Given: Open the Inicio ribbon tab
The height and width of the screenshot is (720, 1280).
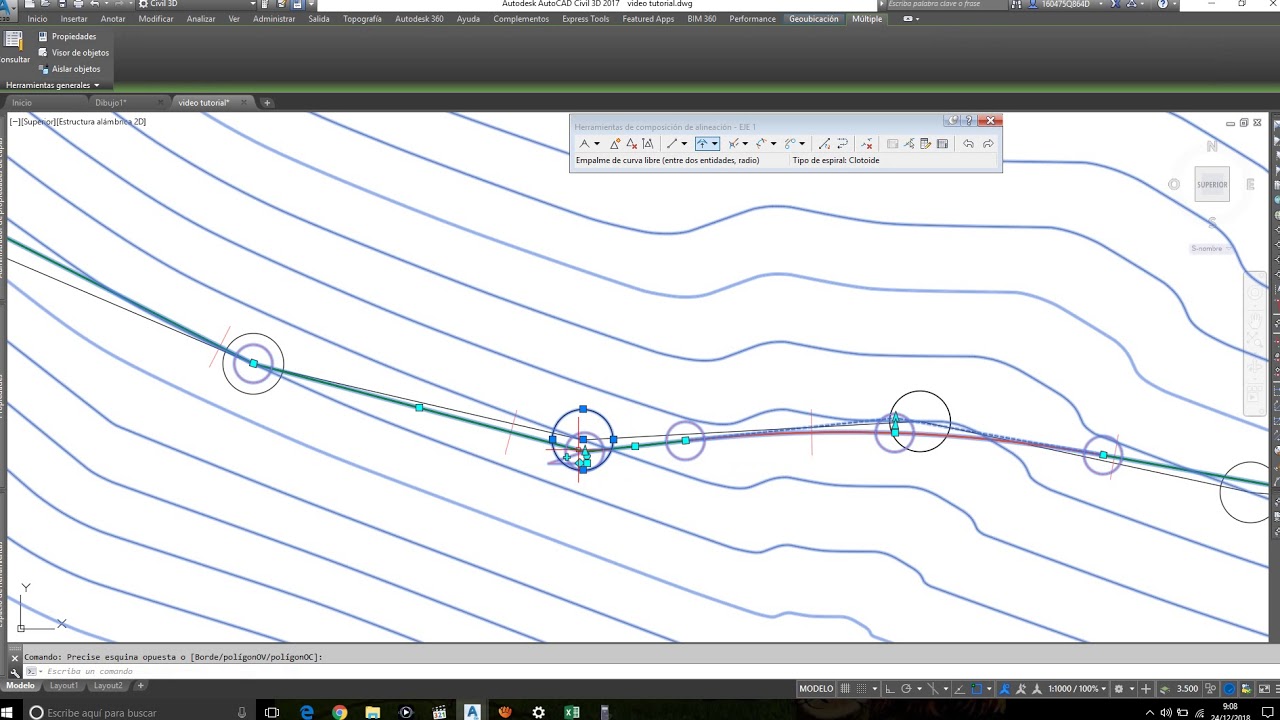Looking at the screenshot, I should click(37, 19).
